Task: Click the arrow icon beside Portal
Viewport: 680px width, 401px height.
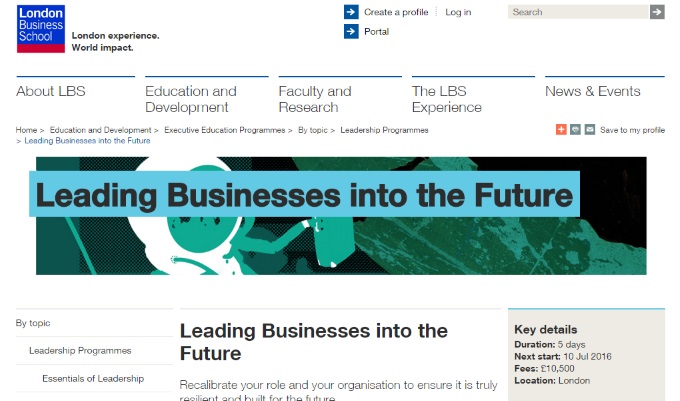Action: (351, 31)
